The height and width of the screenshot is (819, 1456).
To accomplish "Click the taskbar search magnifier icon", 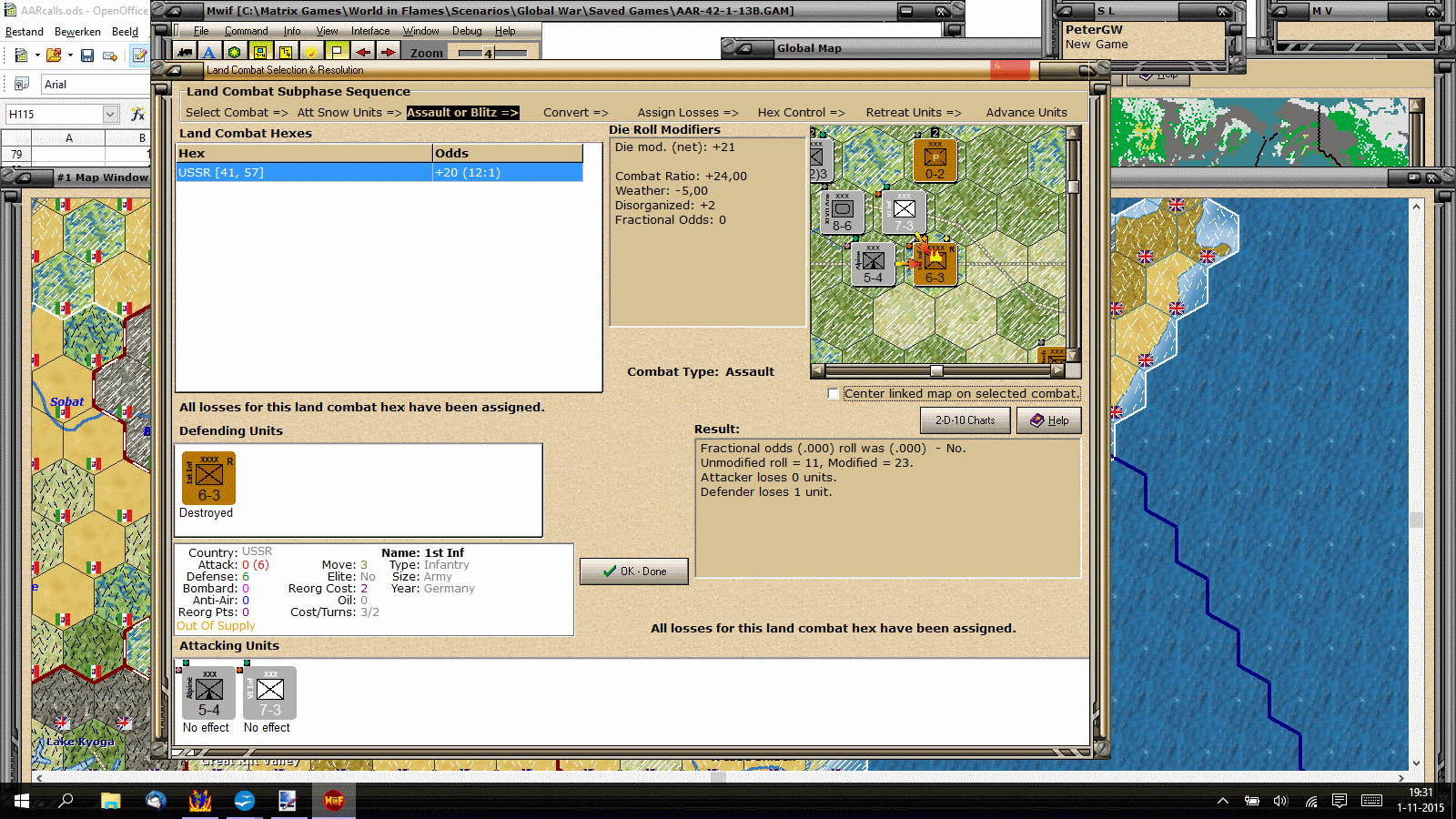I will (66, 801).
